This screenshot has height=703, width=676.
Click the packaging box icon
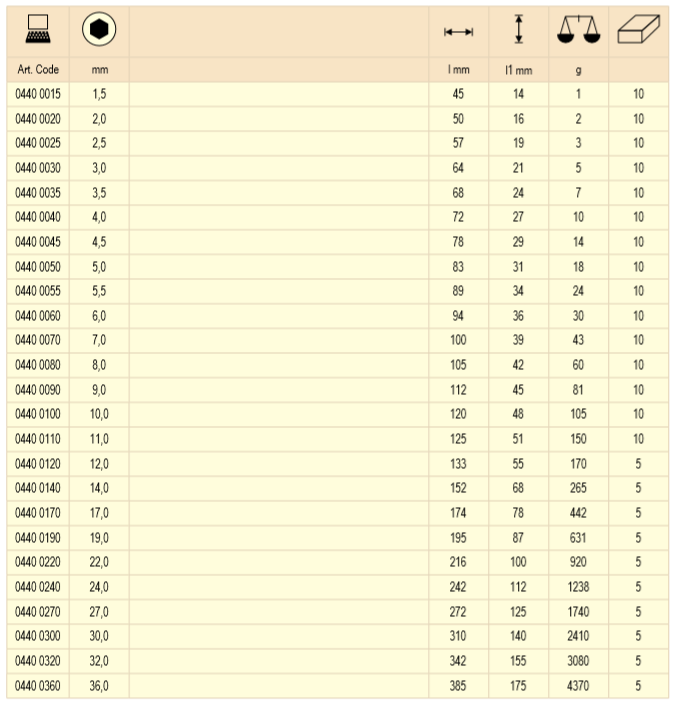coord(638,33)
